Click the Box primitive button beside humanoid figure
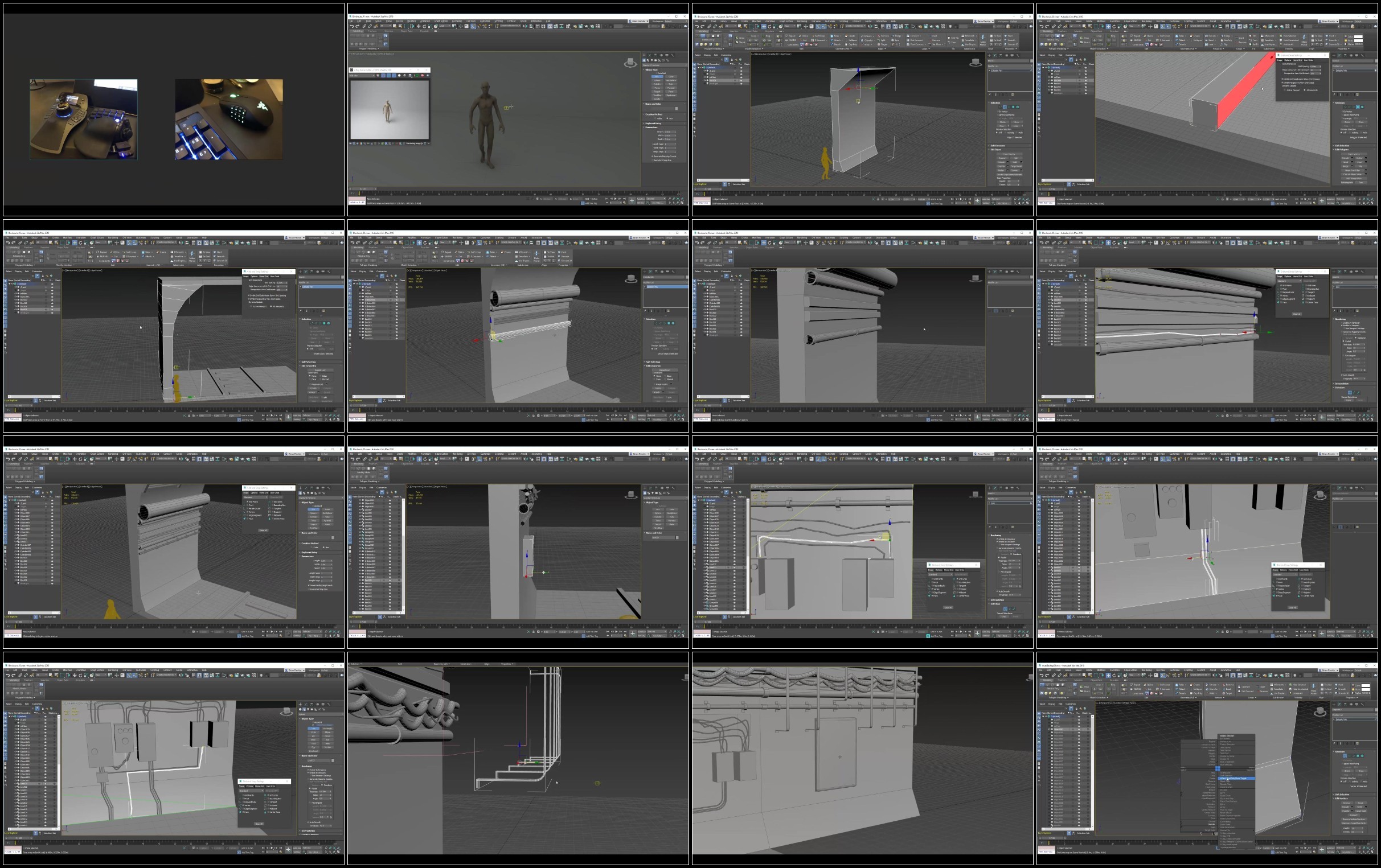This screenshot has width=1381, height=868. click(657, 76)
